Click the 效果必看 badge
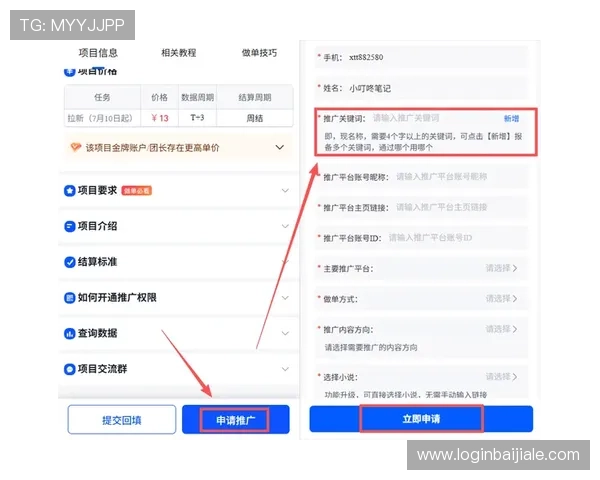 (137, 191)
